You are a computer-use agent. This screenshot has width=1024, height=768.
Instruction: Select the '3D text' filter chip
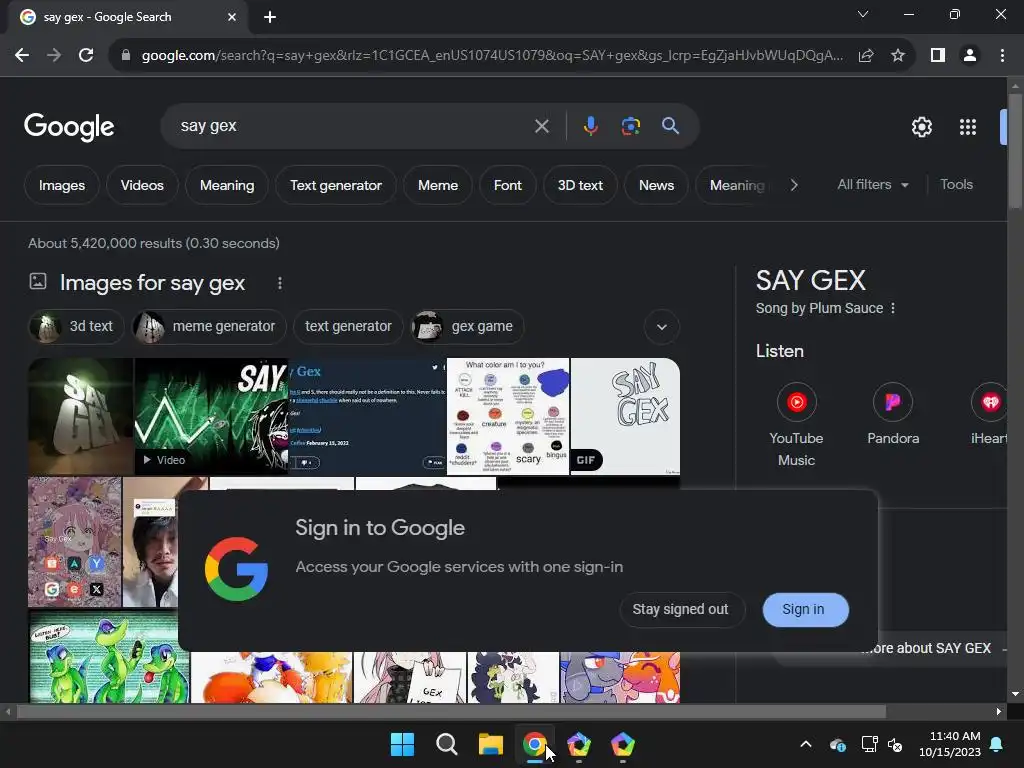[x=580, y=185]
